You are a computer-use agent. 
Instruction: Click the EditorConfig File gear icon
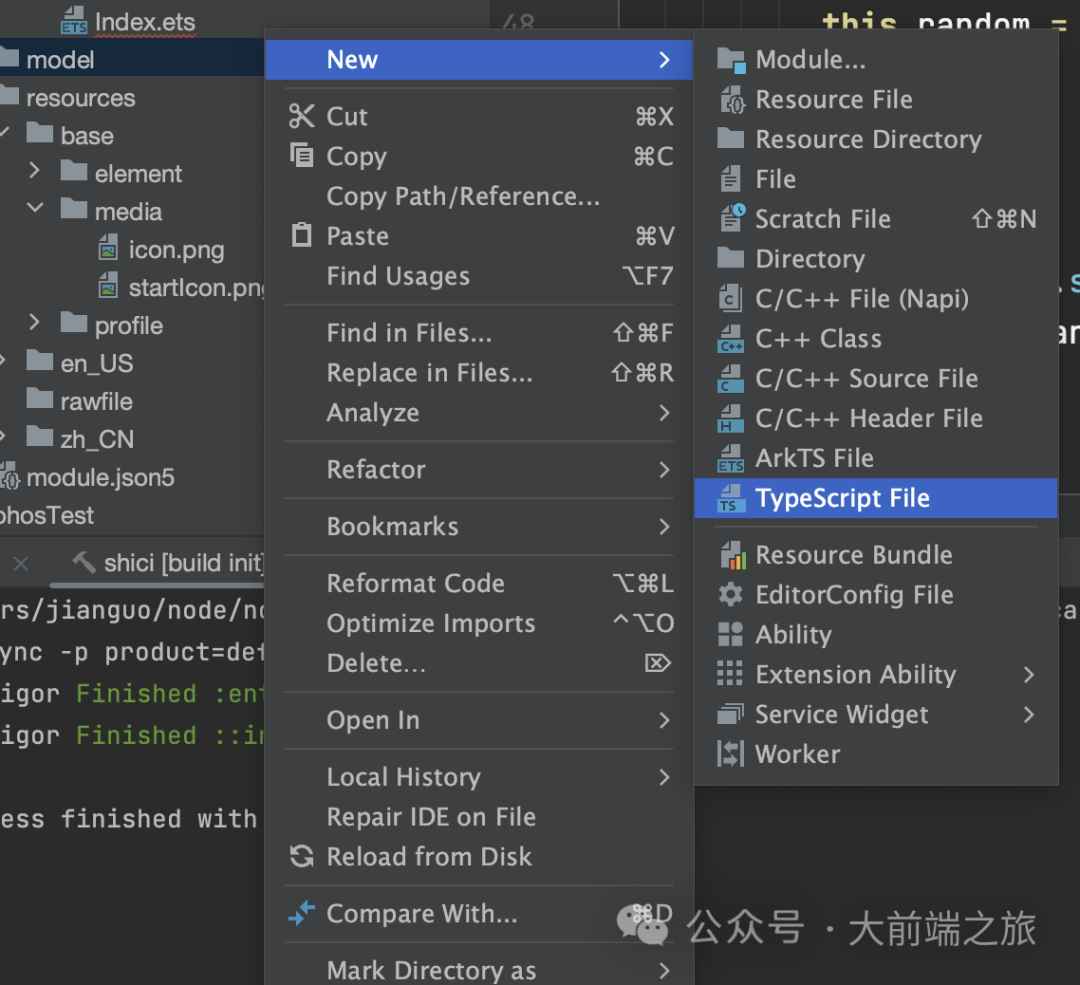[x=731, y=595]
